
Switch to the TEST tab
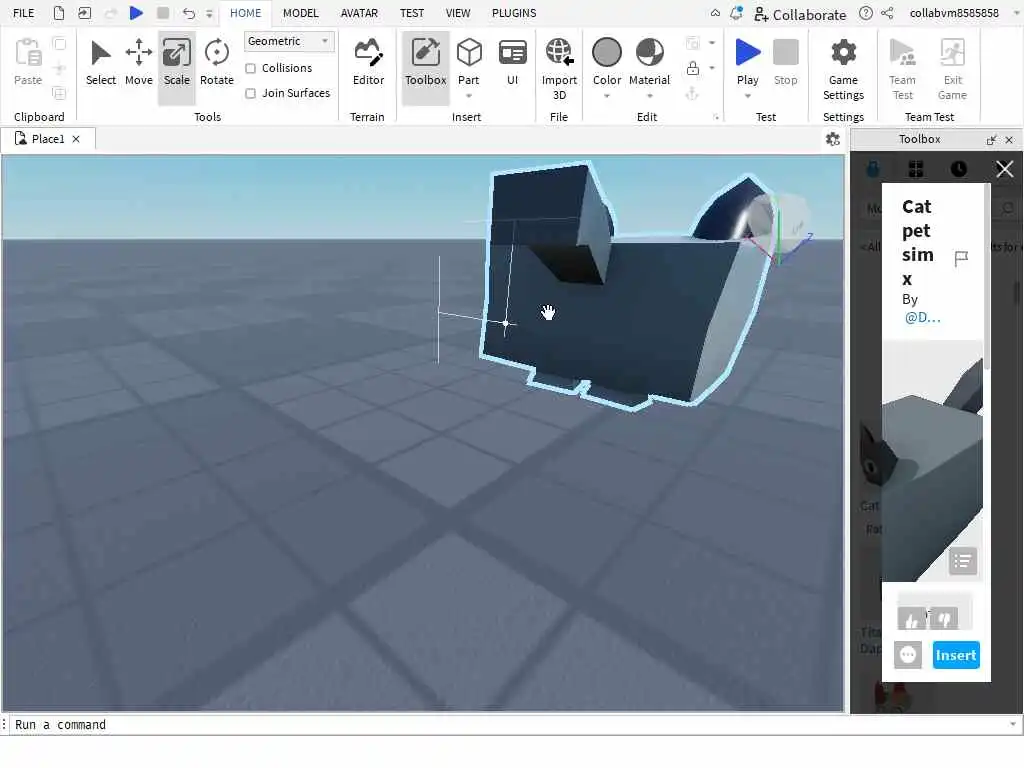[x=411, y=13]
